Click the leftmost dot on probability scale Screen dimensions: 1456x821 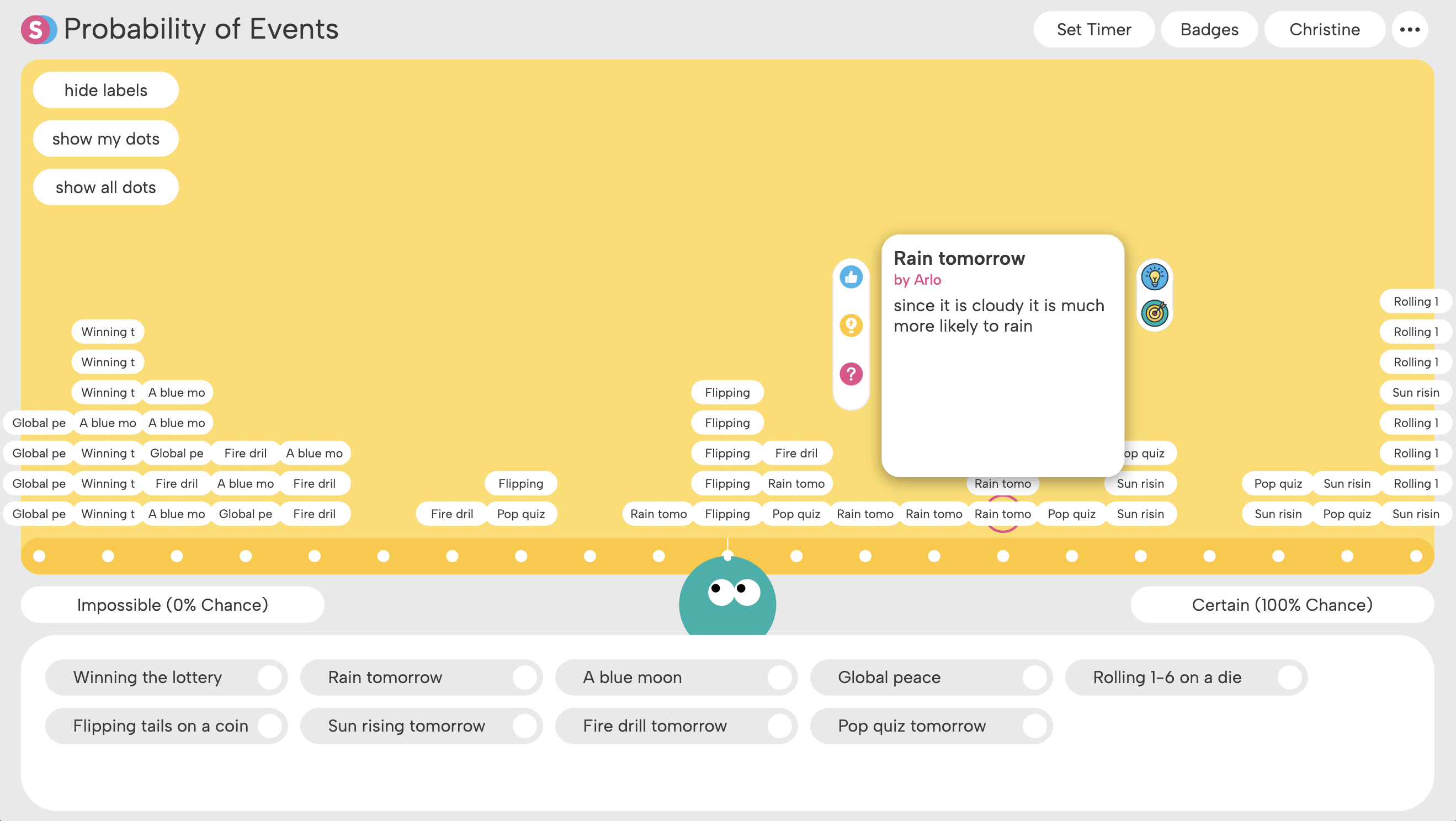[39, 556]
